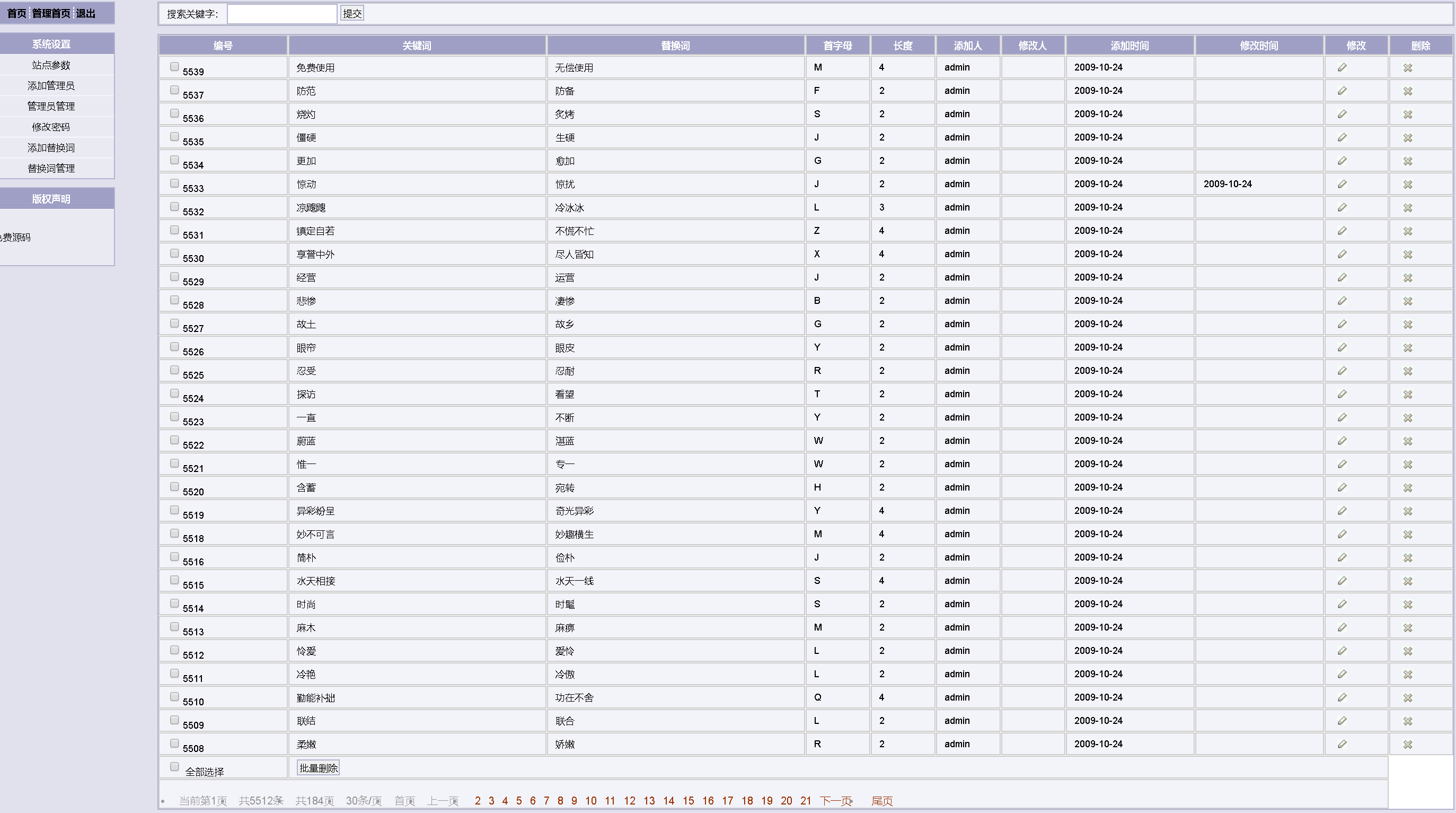Image resolution: width=1456 pixels, height=813 pixels.
Task: Check the box next to 5512
Action: [x=174, y=650]
